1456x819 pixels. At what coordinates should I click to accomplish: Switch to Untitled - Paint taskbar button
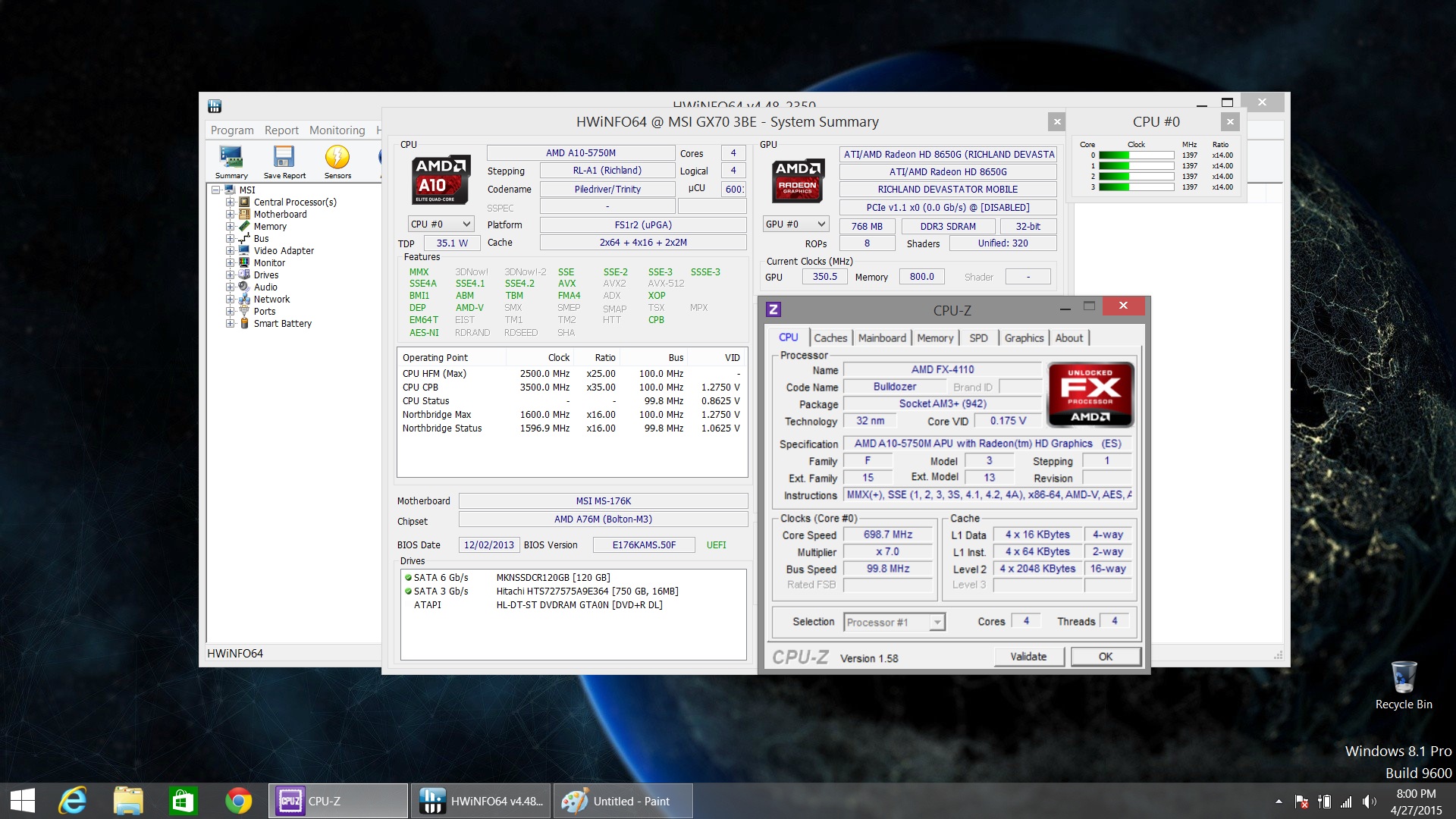click(623, 801)
